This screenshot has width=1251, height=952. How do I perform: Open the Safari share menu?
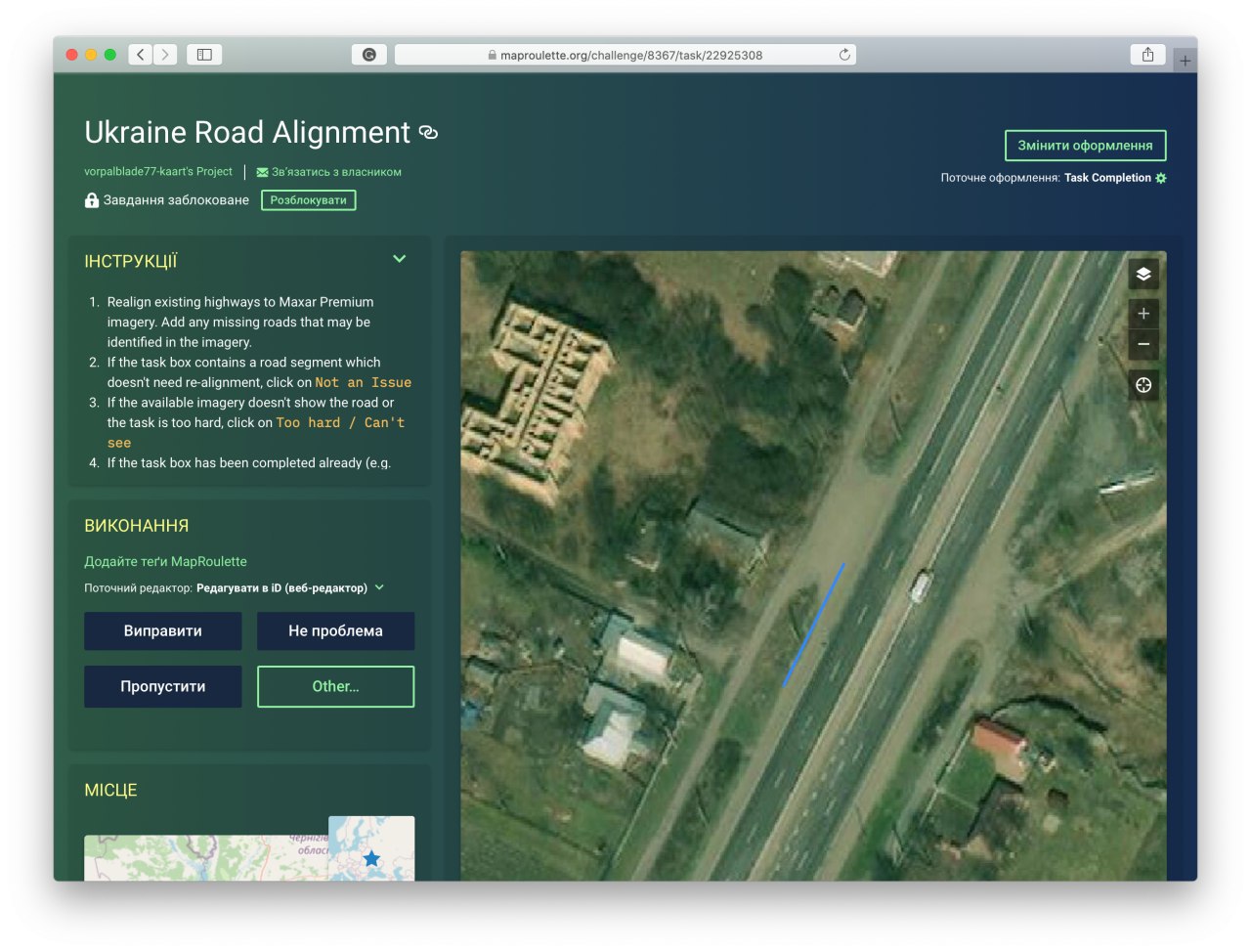(1147, 55)
